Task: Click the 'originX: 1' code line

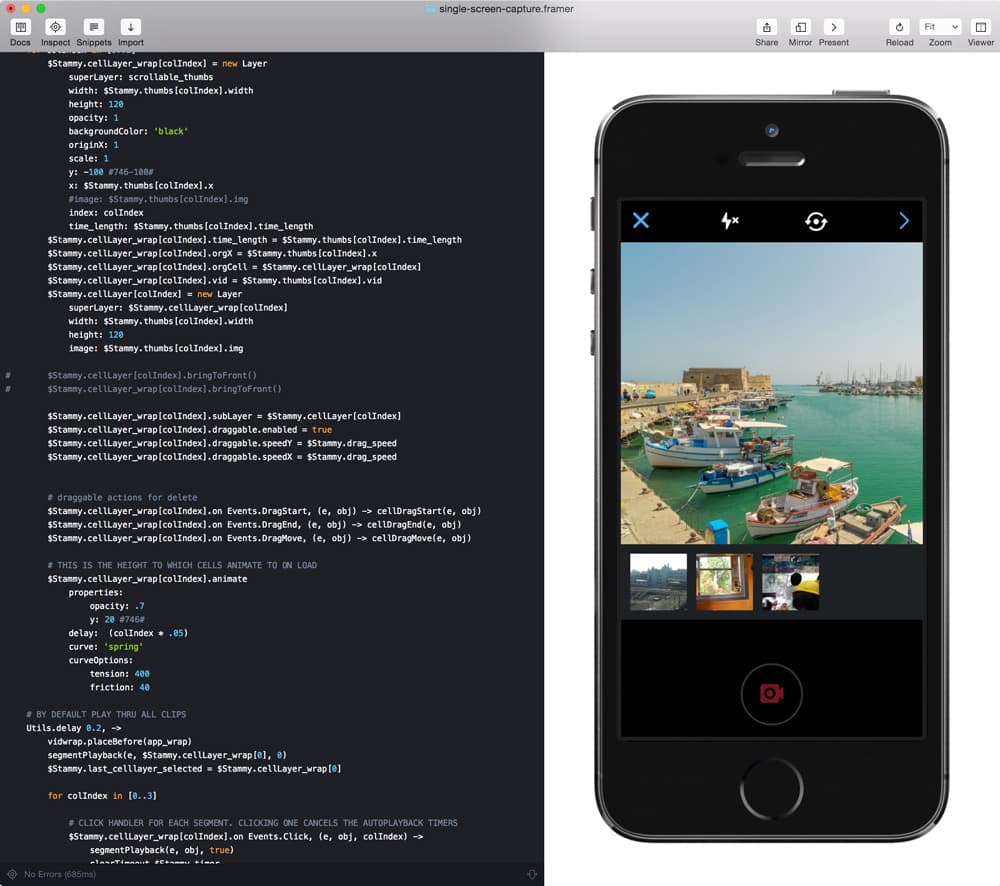Action: point(93,145)
